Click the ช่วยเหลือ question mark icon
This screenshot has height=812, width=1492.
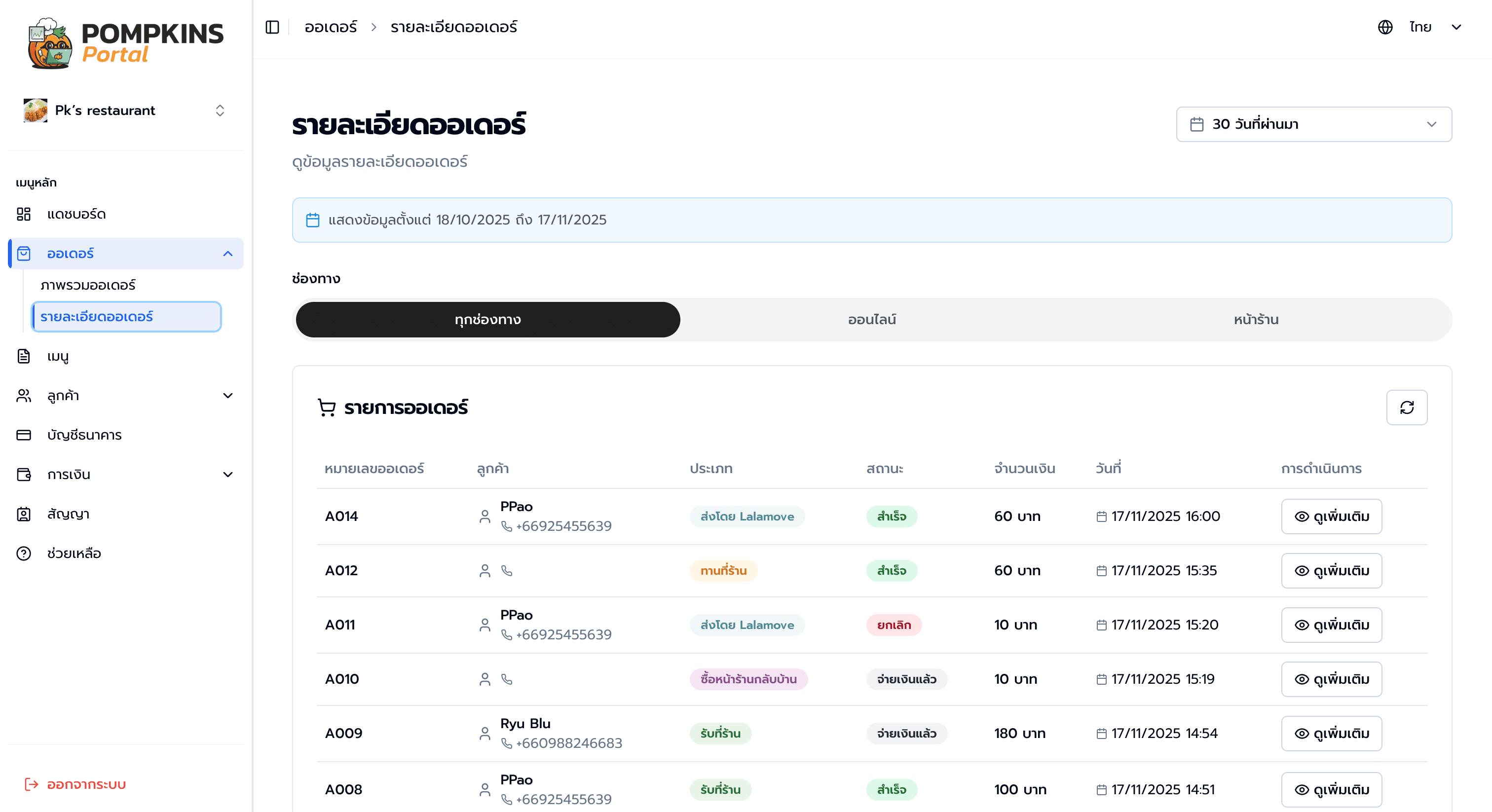point(24,553)
